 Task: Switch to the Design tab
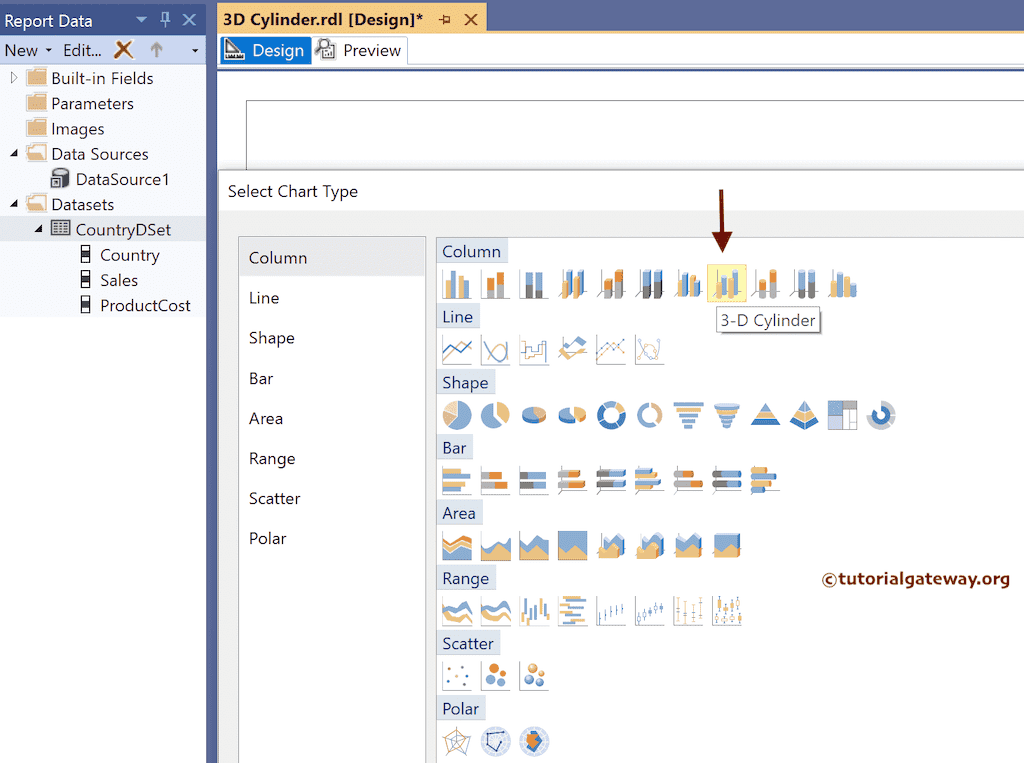tap(265, 50)
